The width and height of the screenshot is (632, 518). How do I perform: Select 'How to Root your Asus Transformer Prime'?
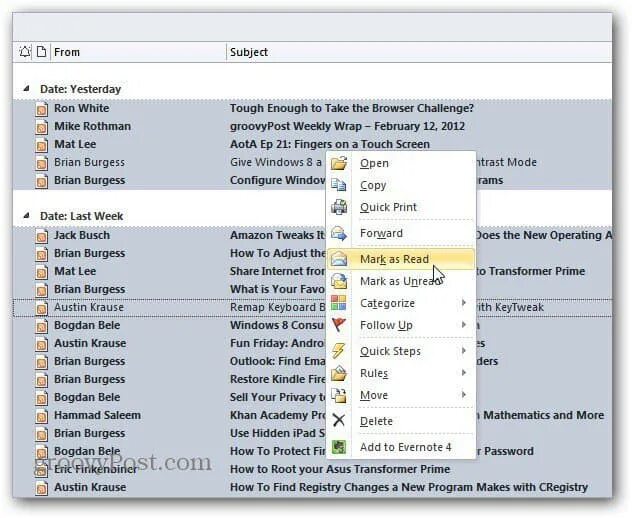pyautogui.click(x=340, y=469)
